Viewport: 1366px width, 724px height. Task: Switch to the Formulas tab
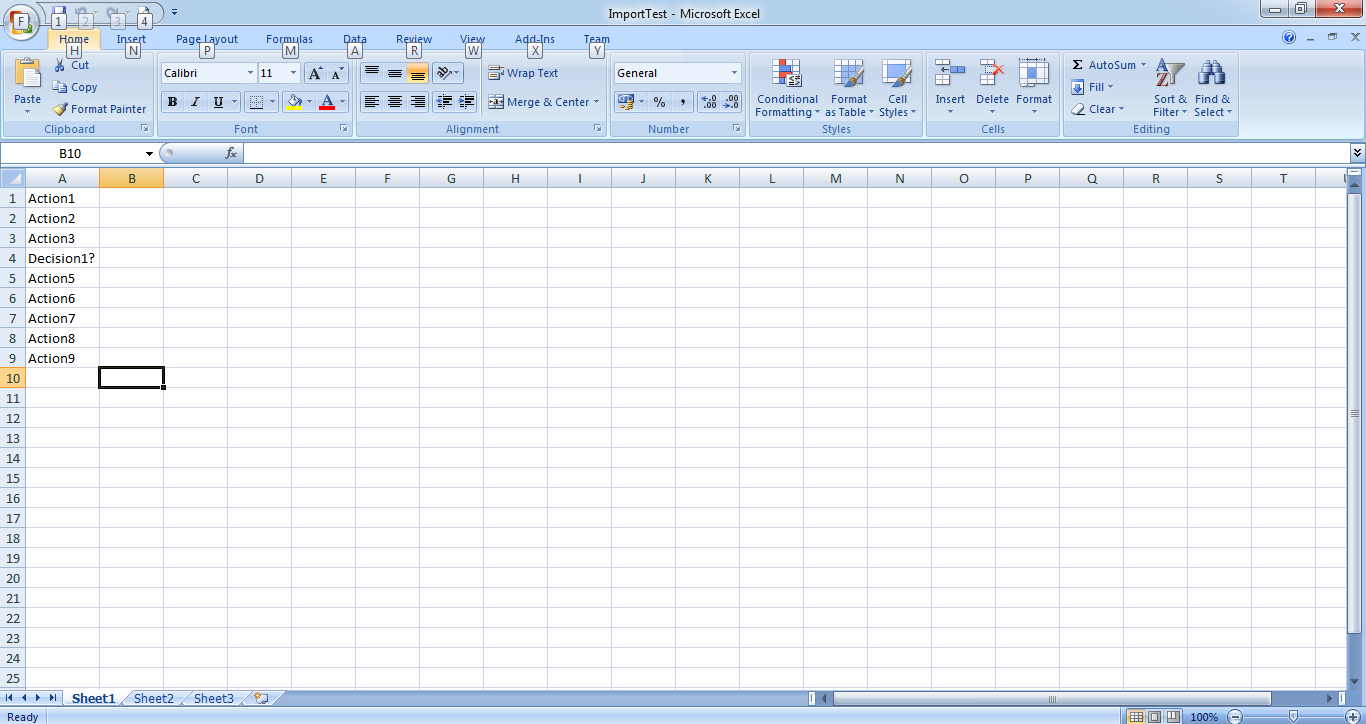pos(289,39)
